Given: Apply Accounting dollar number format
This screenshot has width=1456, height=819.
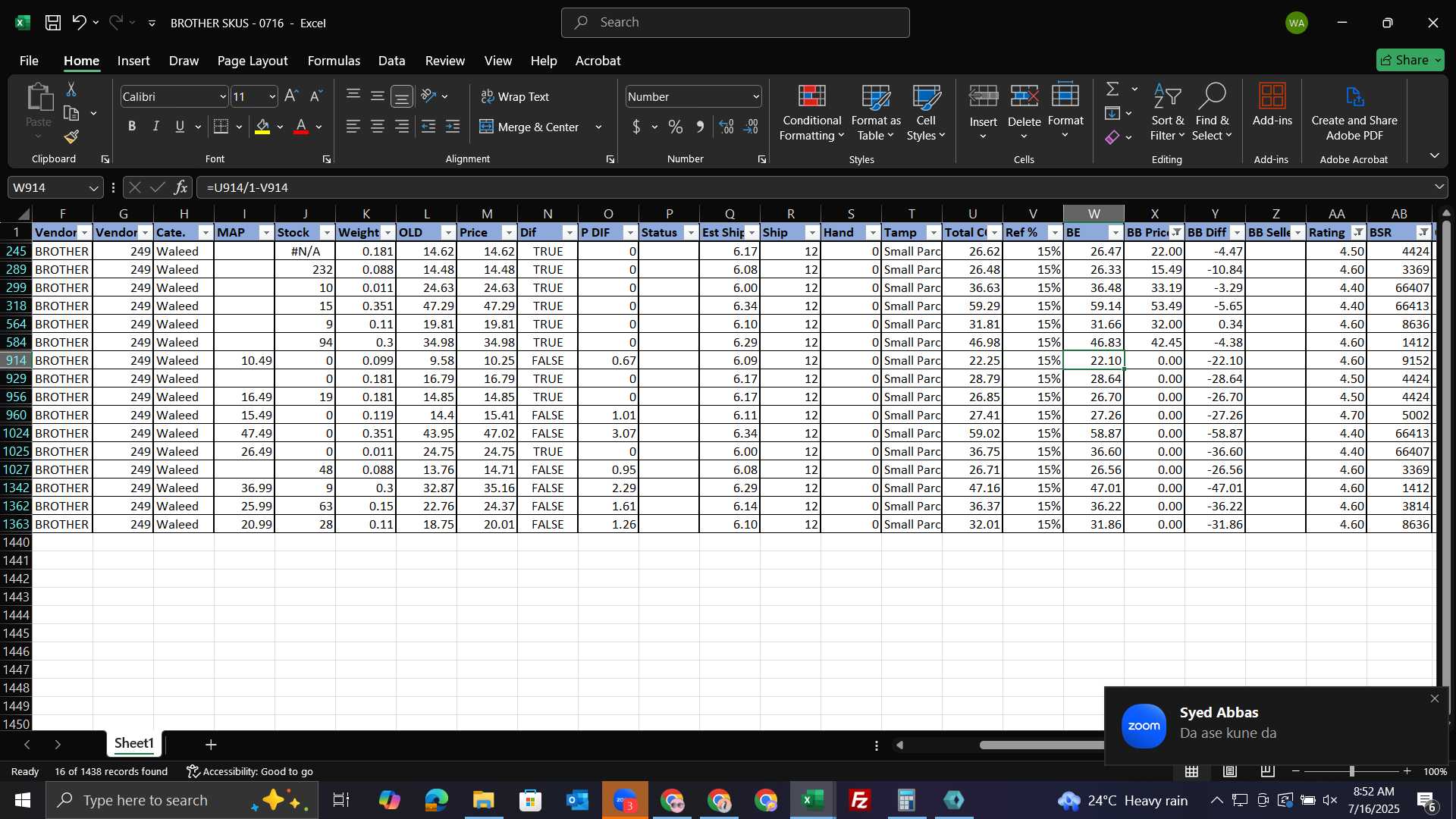Looking at the screenshot, I should 636,127.
